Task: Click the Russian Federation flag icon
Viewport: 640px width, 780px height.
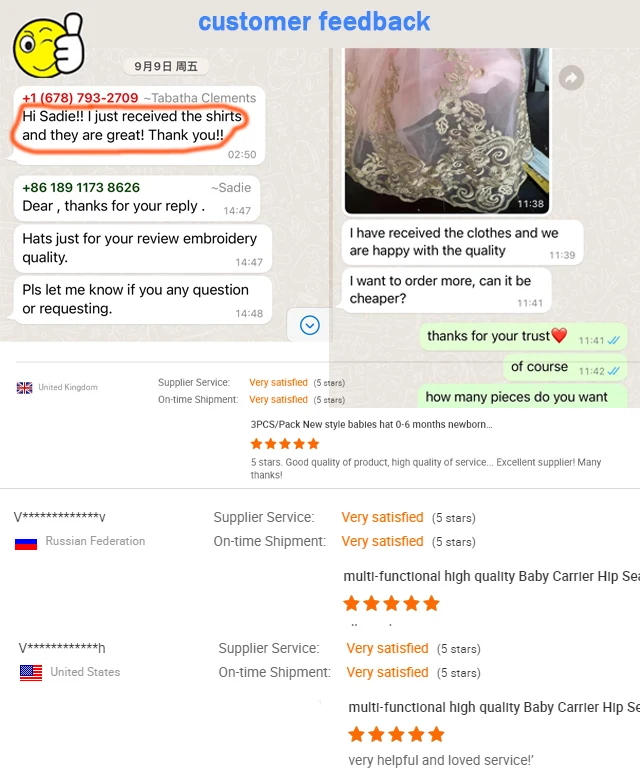Action: [x=26, y=544]
